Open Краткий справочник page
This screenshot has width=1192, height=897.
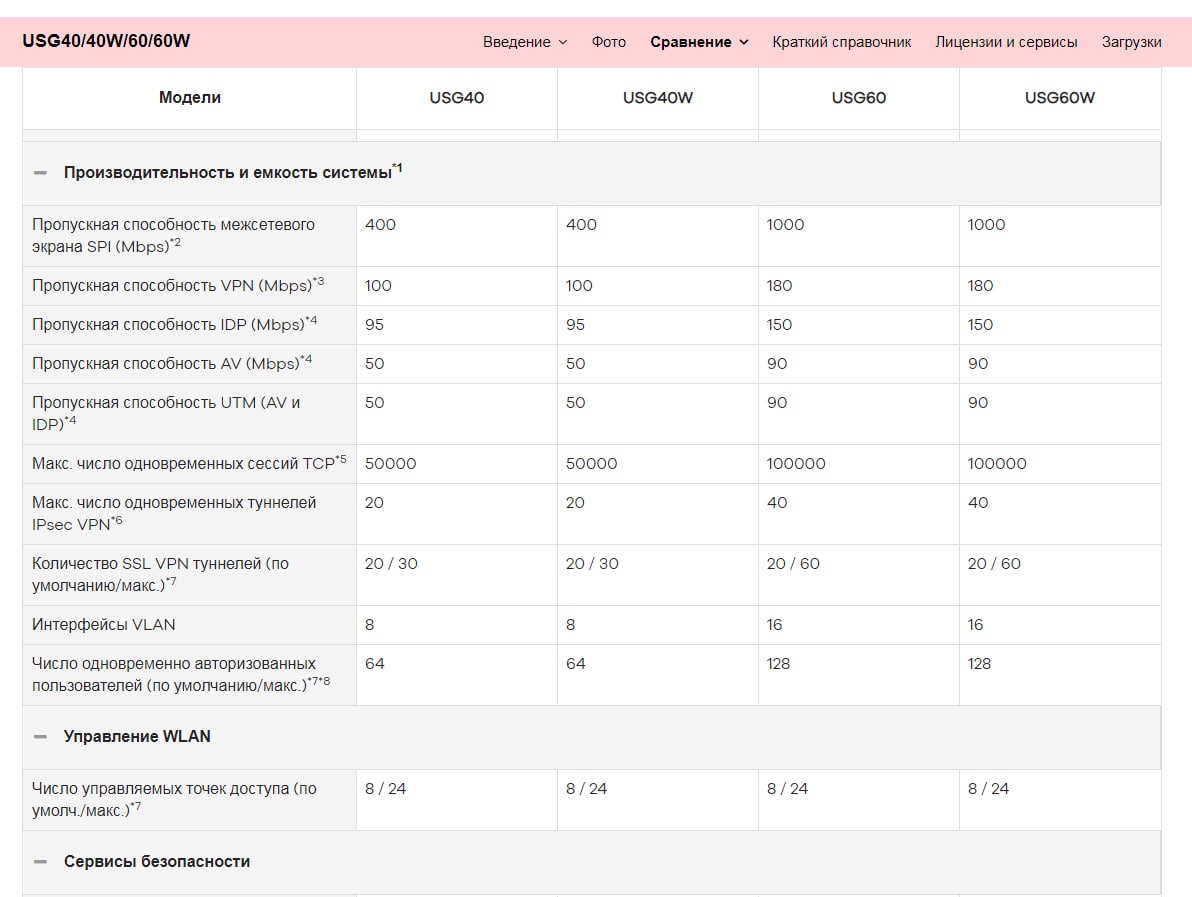(x=842, y=42)
